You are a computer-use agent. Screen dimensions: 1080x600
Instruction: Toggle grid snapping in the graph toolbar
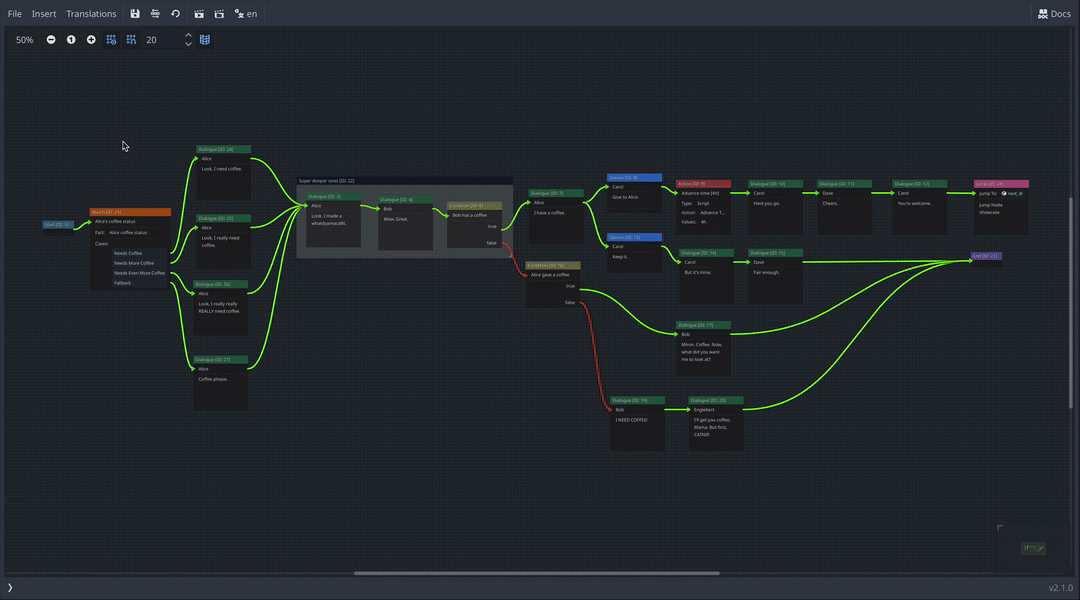131,40
